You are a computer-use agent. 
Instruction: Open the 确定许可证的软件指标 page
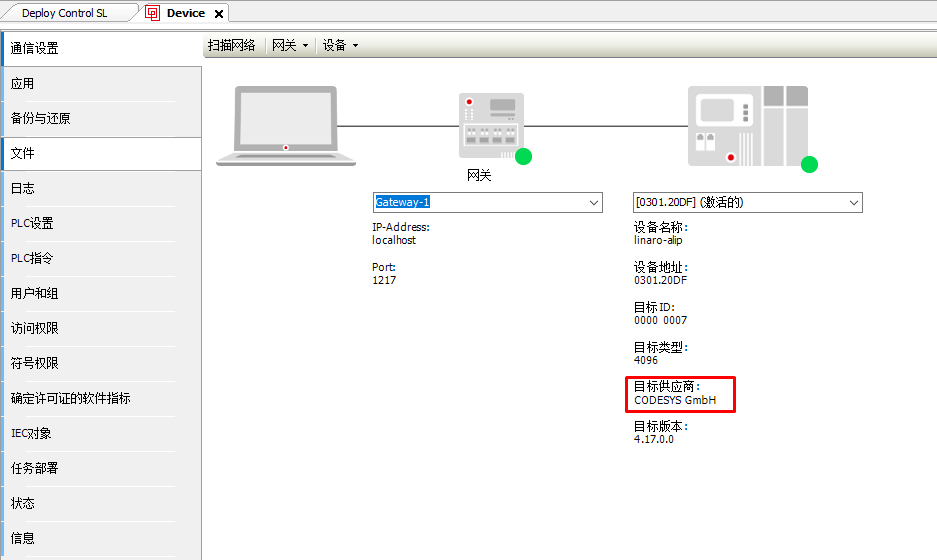[102, 398]
